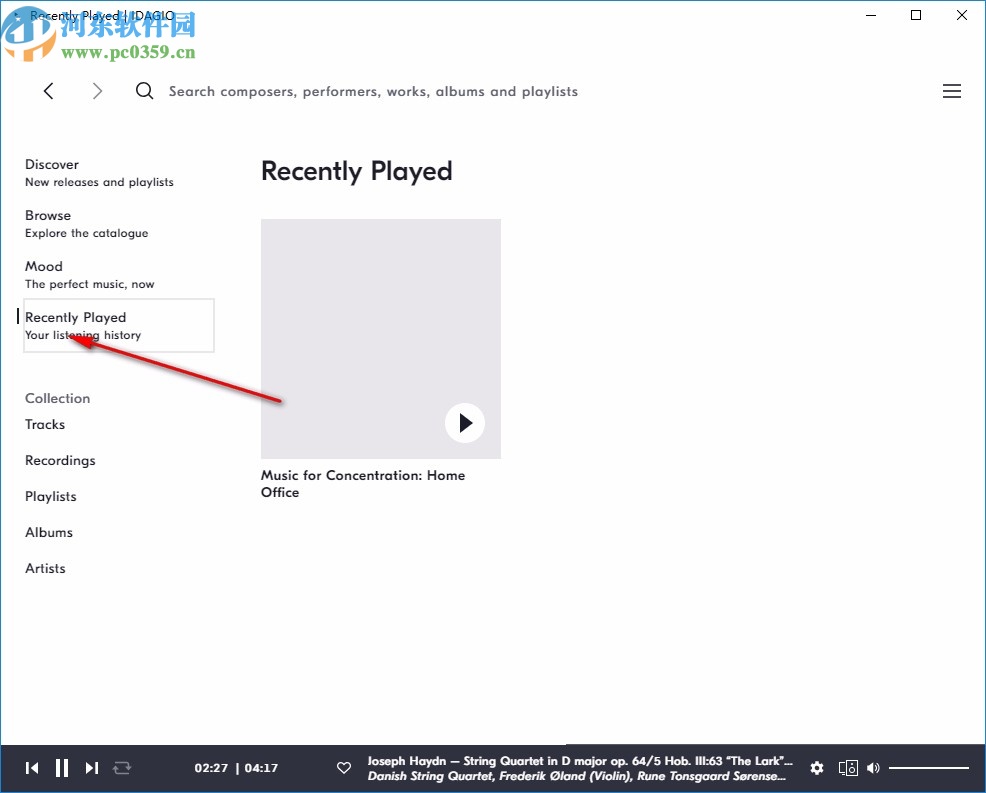Close the IDAGIO window

point(961,15)
